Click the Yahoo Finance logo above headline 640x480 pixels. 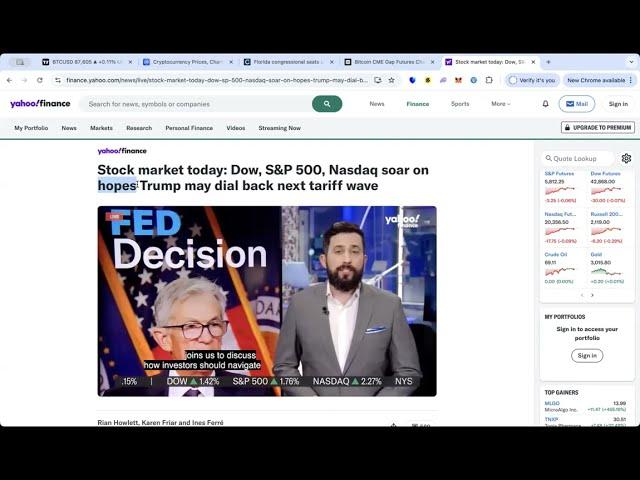pyautogui.click(x=122, y=151)
